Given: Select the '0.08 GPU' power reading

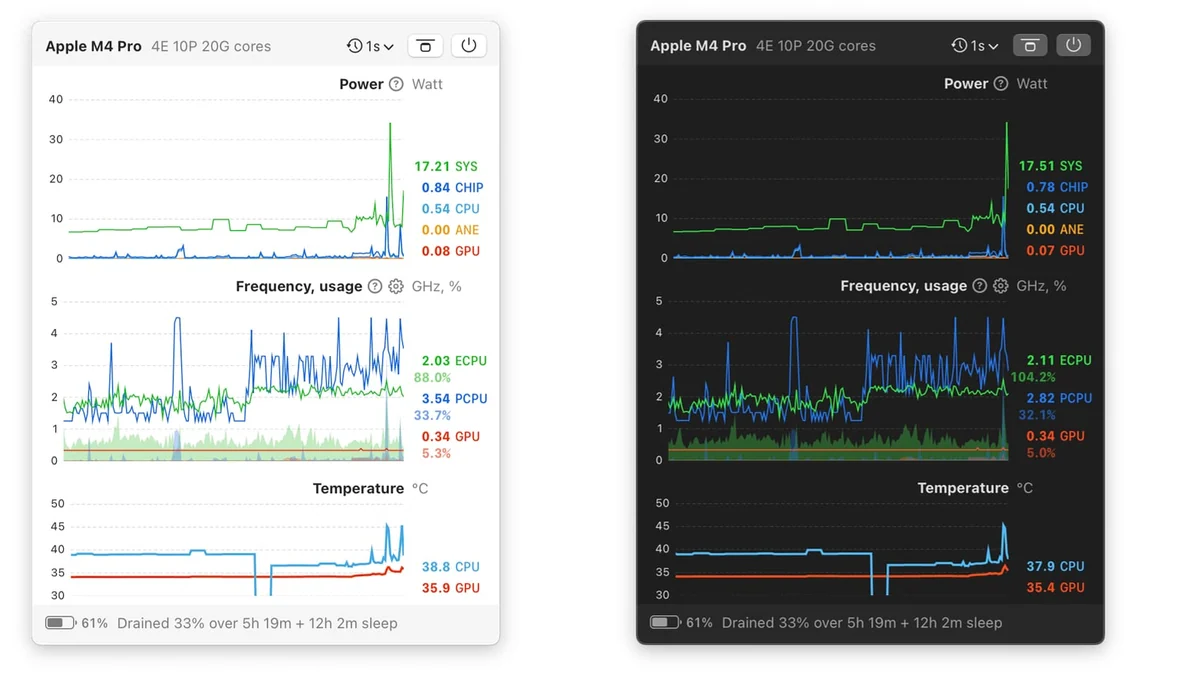Looking at the screenshot, I should coord(450,251).
